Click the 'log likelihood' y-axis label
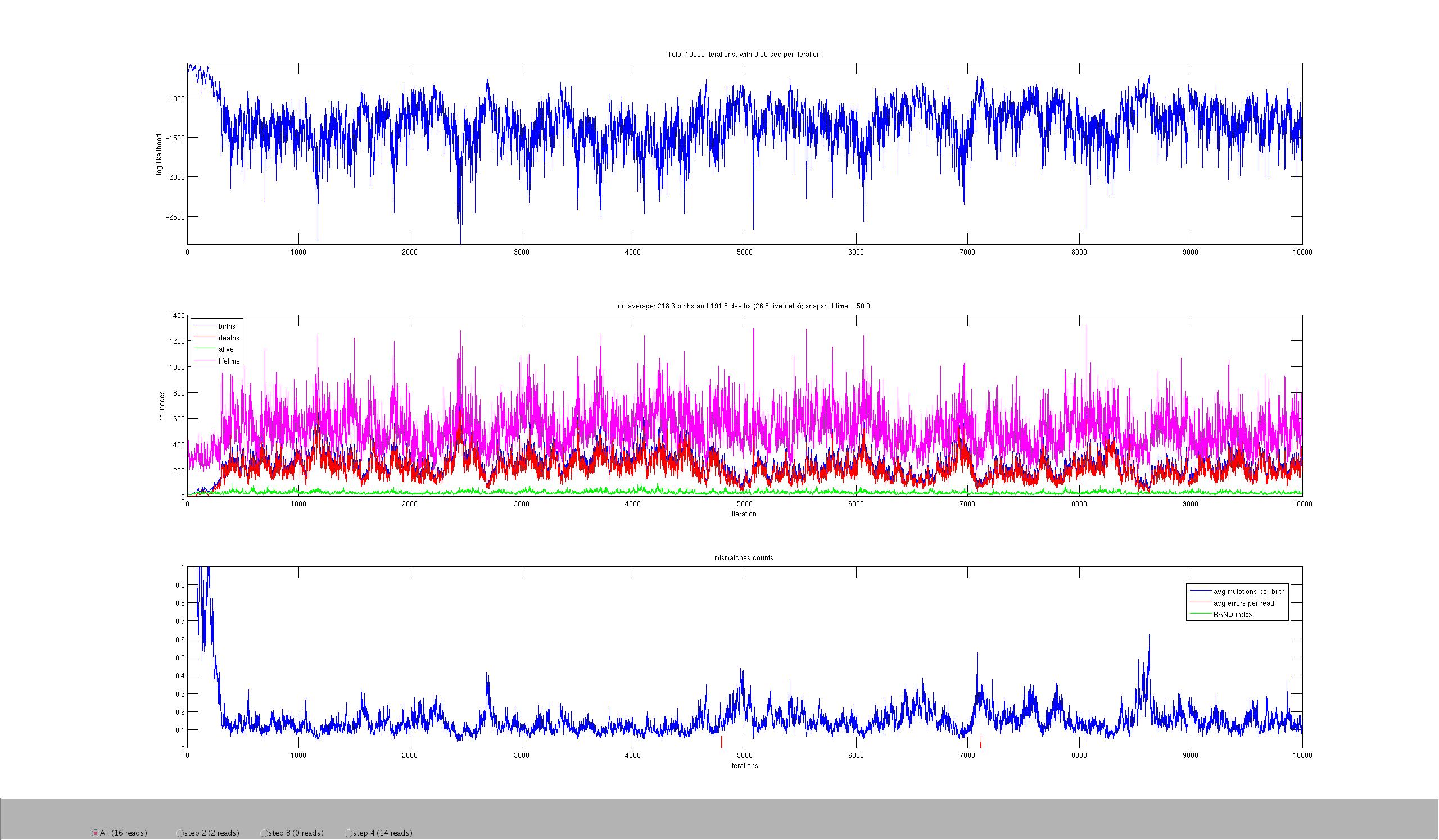This screenshot has height=840, width=1439. click(x=159, y=155)
